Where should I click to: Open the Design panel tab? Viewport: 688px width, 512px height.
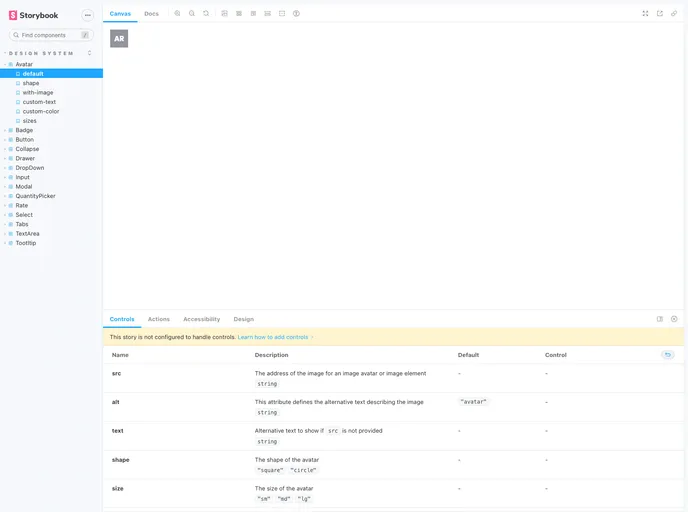[244, 319]
